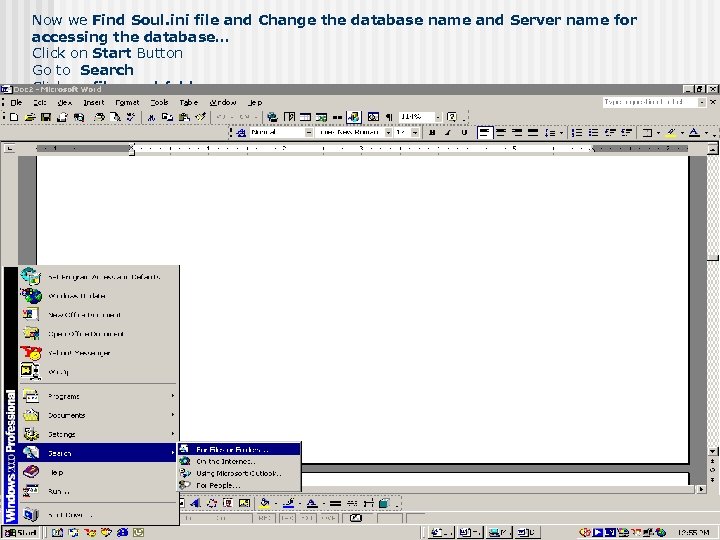The image size is (720, 540).
Task: Click the Internet Explorer quick launch icon
Action: tap(122, 533)
